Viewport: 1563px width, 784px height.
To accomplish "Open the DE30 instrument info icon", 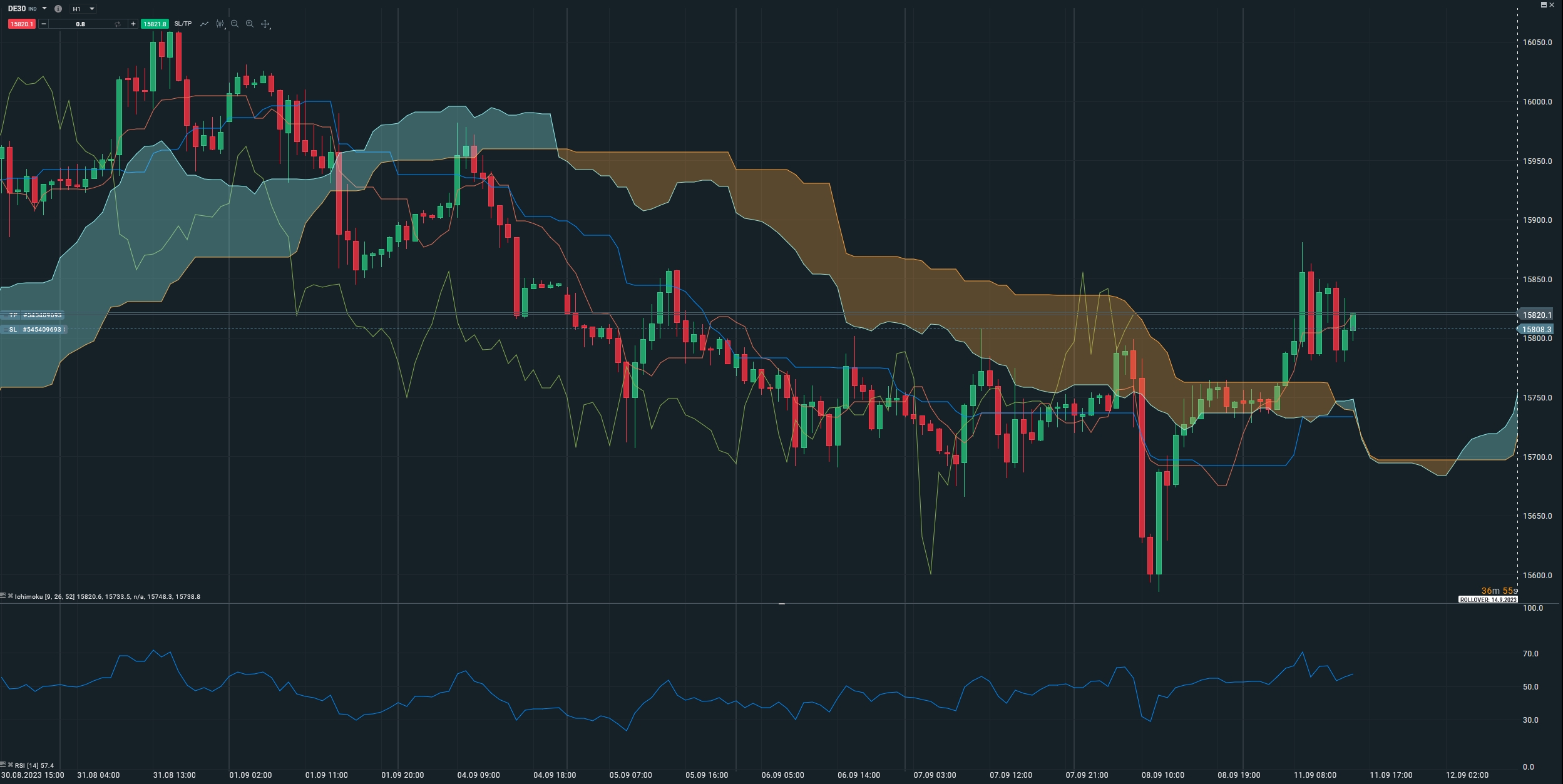I will pos(58,9).
